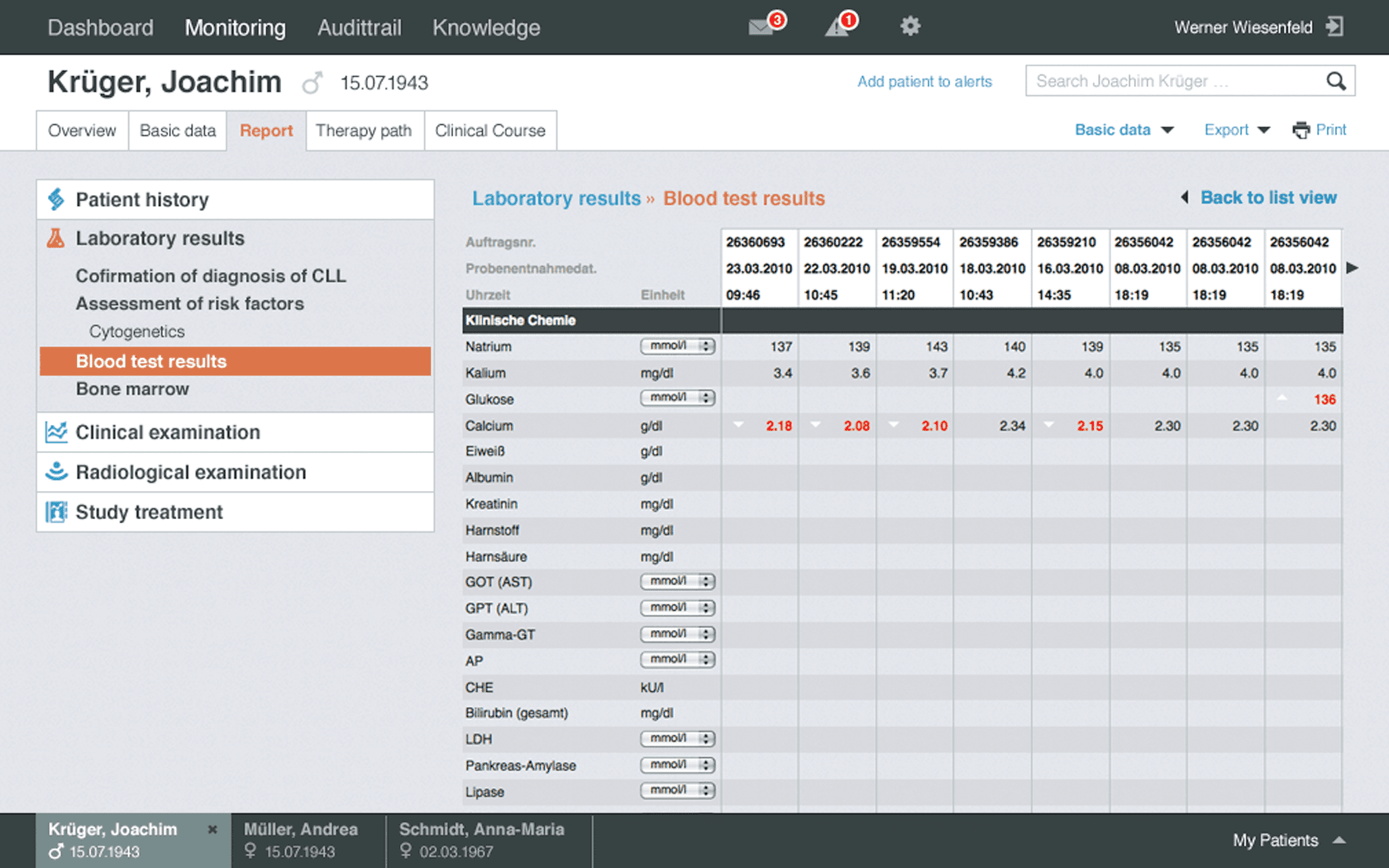Select Bone marrow in the sidebar
The image size is (1389, 868).
point(132,389)
